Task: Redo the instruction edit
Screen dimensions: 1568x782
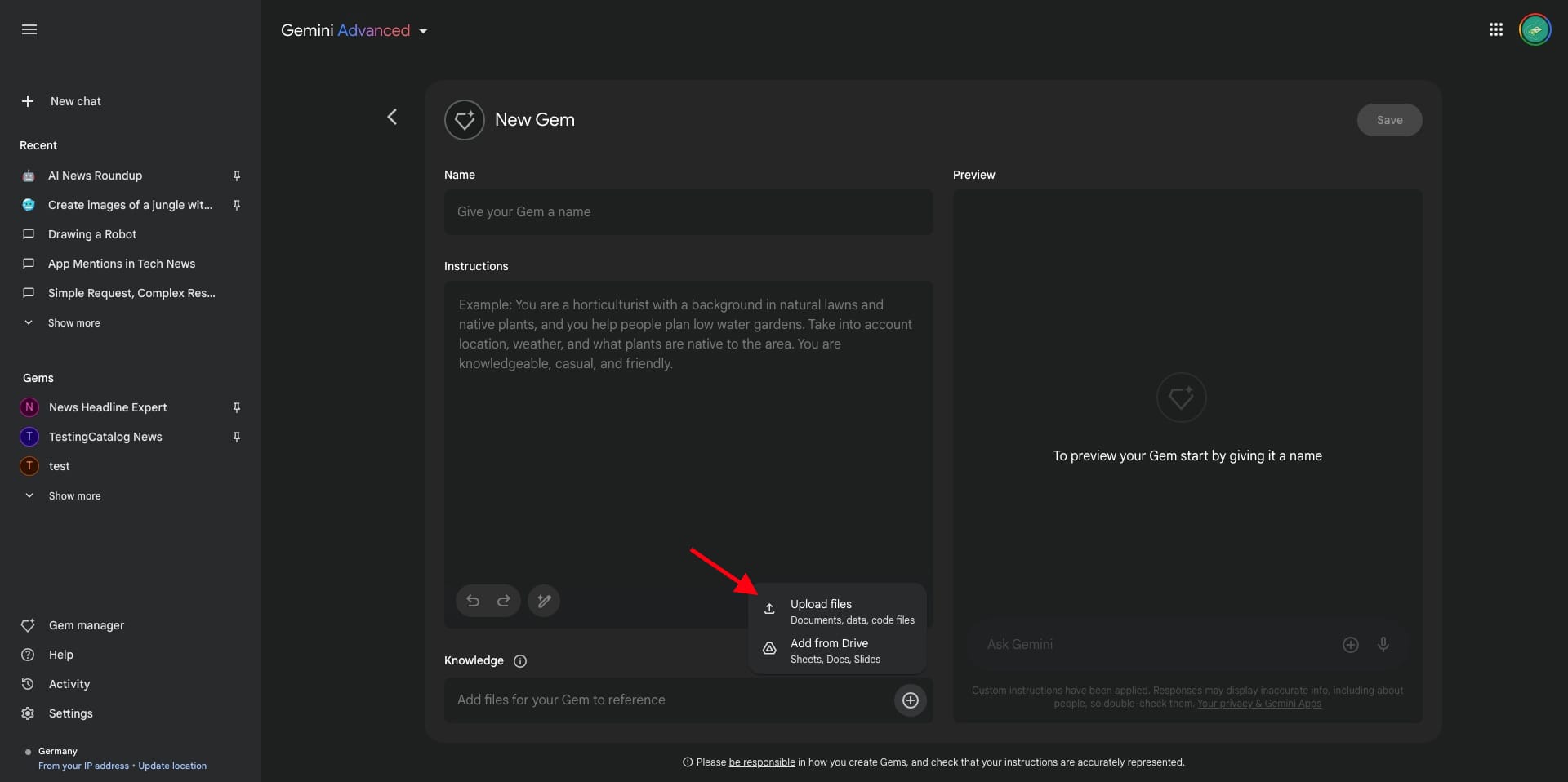Action: (x=504, y=602)
